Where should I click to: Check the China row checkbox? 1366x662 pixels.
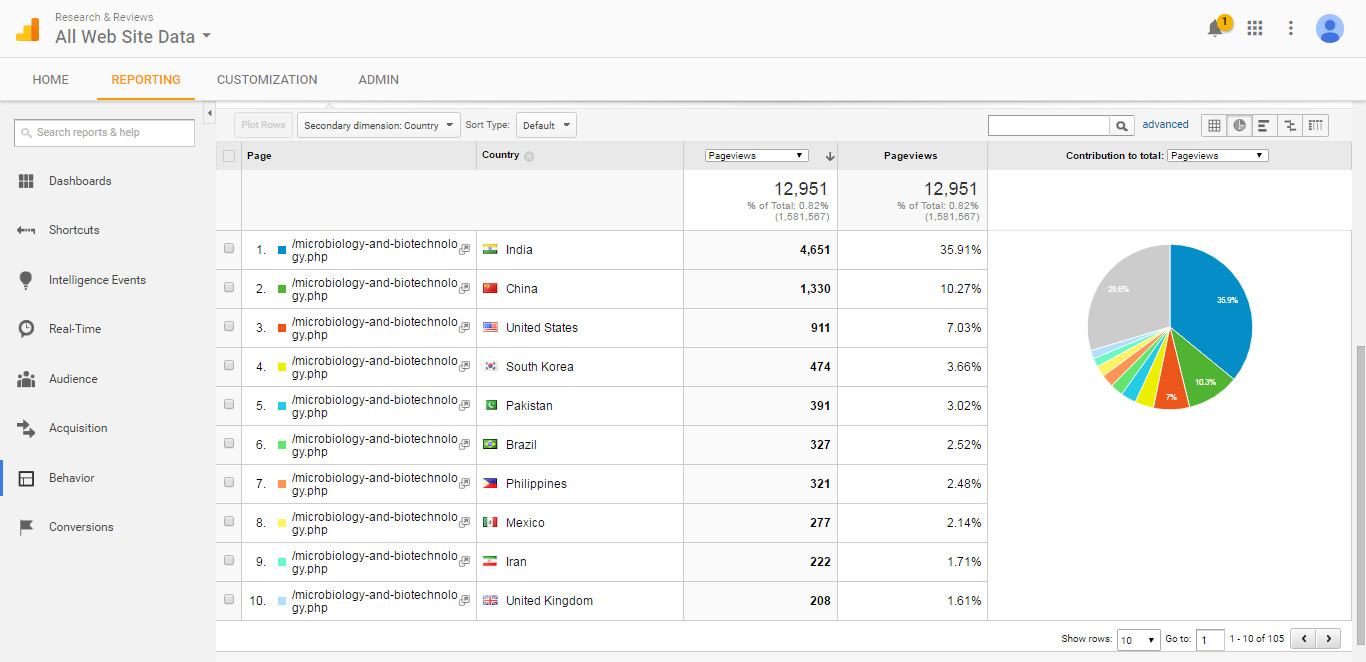[x=229, y=287]
